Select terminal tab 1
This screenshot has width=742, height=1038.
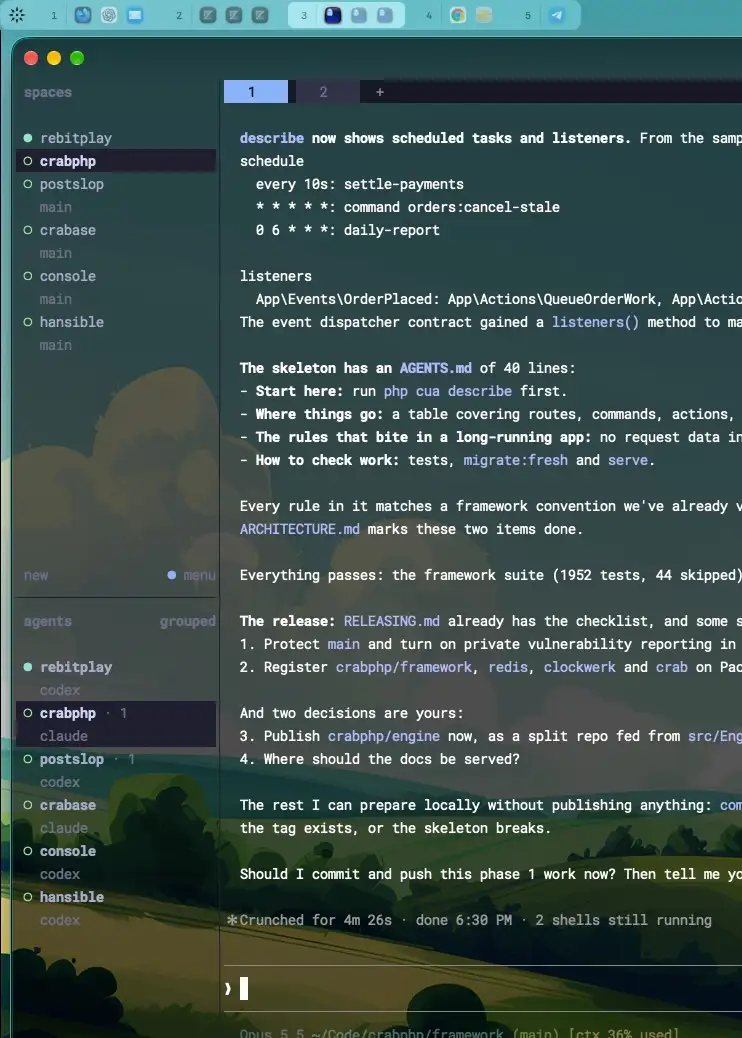(x=255, y=92)
